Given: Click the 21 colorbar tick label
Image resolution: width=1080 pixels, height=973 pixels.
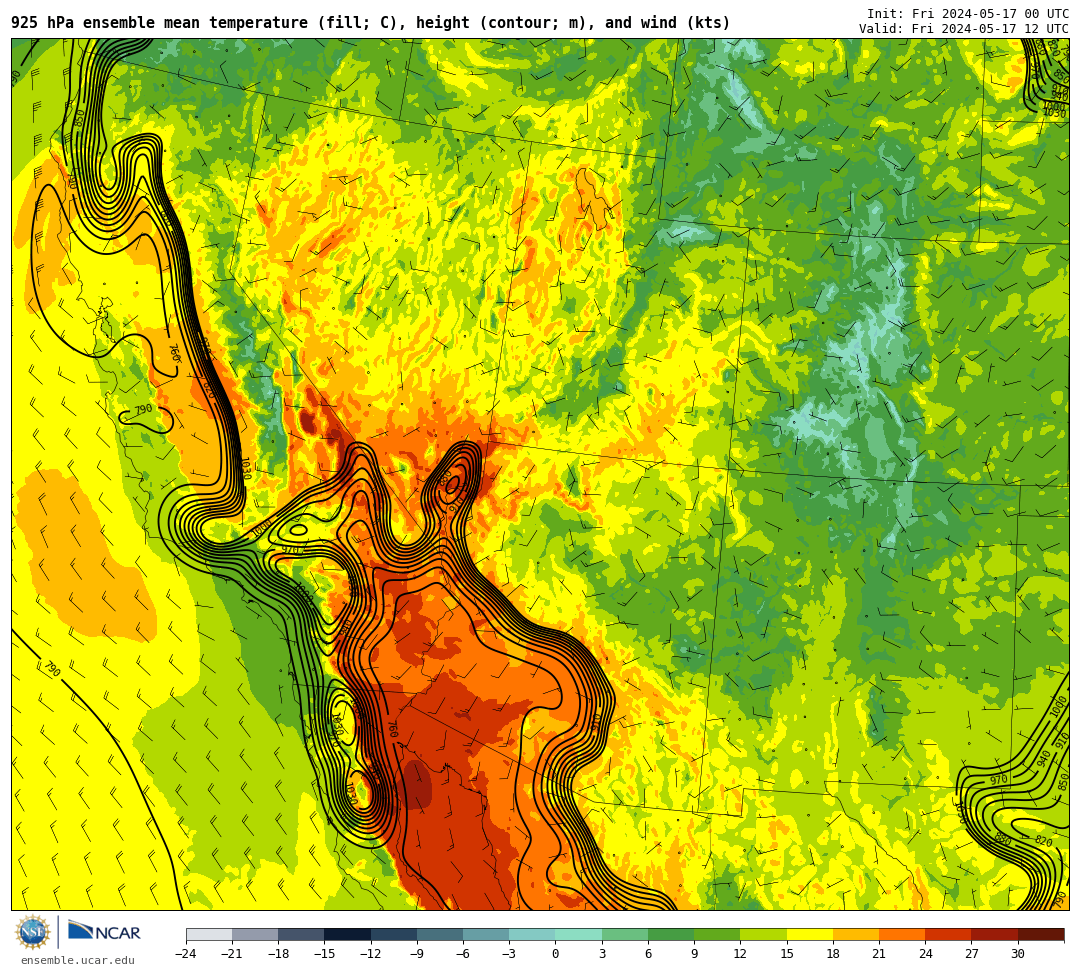Looking at the screenshot, I should pos(879,954).
